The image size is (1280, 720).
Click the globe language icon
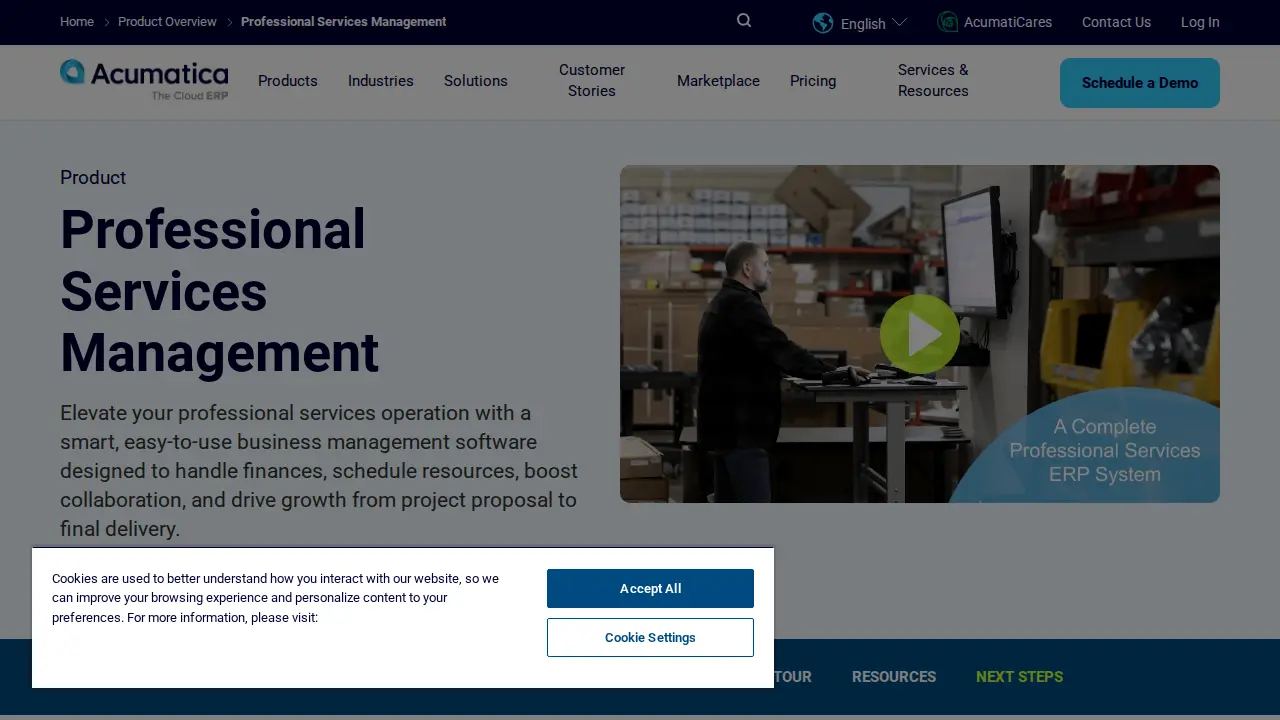(x=823, y=23)
